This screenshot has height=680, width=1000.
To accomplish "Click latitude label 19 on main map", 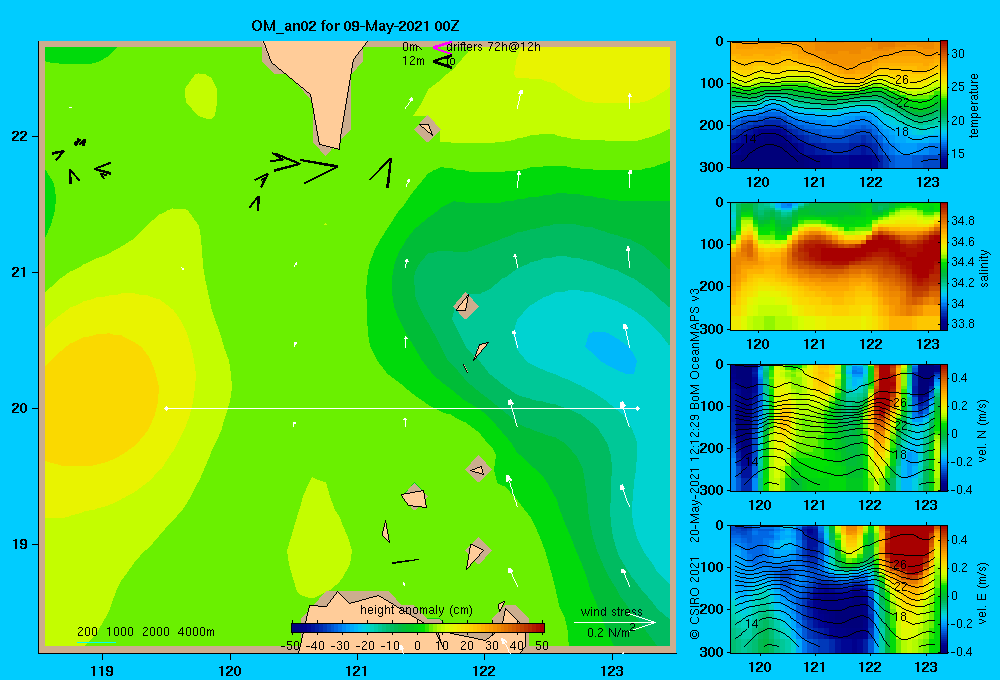I will tap(20, 544).
